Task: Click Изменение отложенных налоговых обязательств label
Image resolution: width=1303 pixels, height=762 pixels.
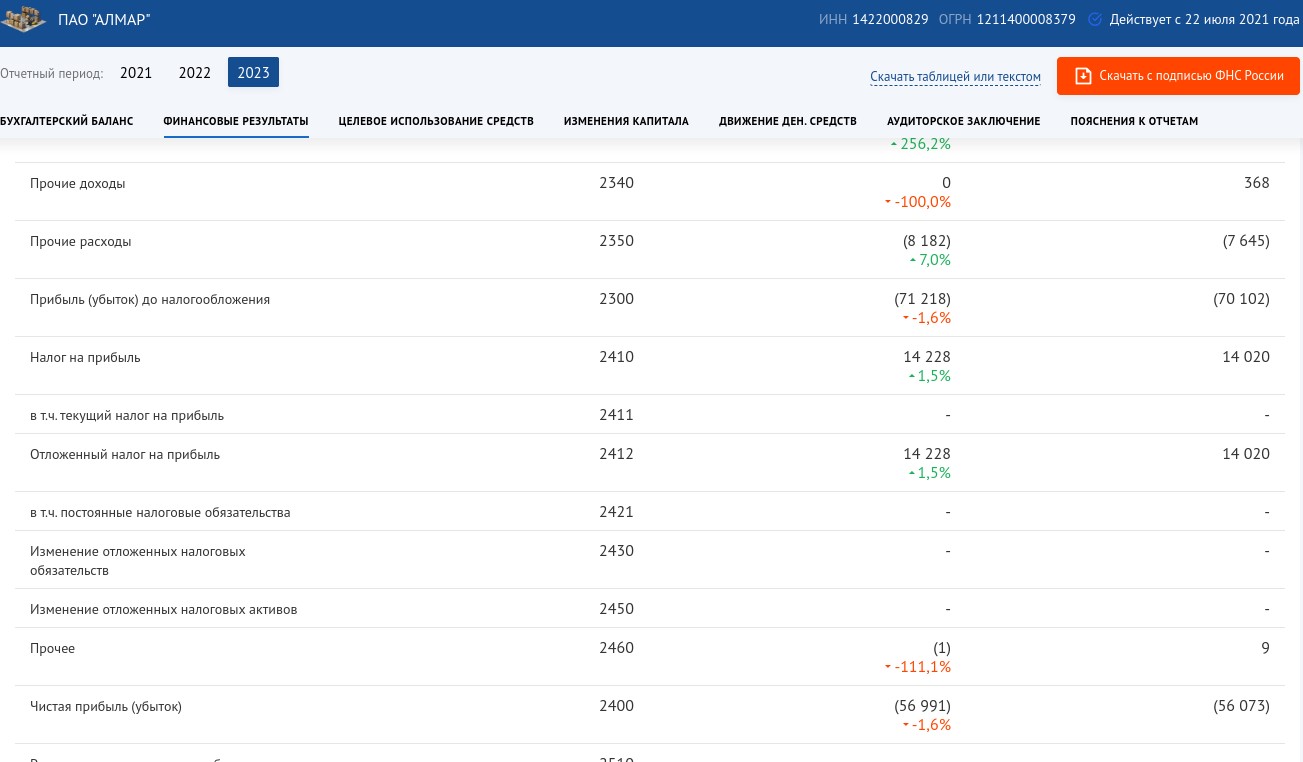Action: point(138,561)
